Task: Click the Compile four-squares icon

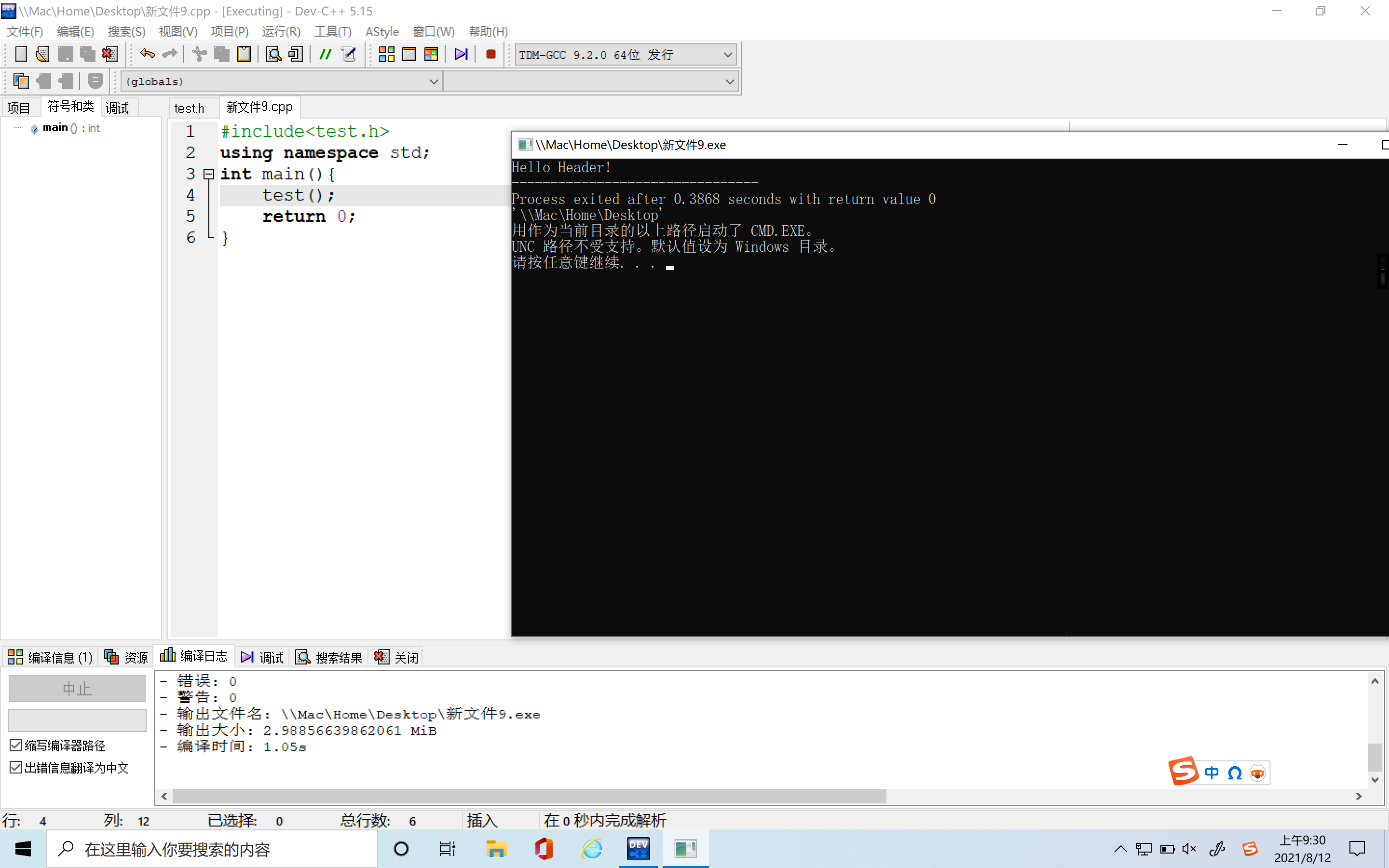Action: pyautogui.click(x=386, y=54)
